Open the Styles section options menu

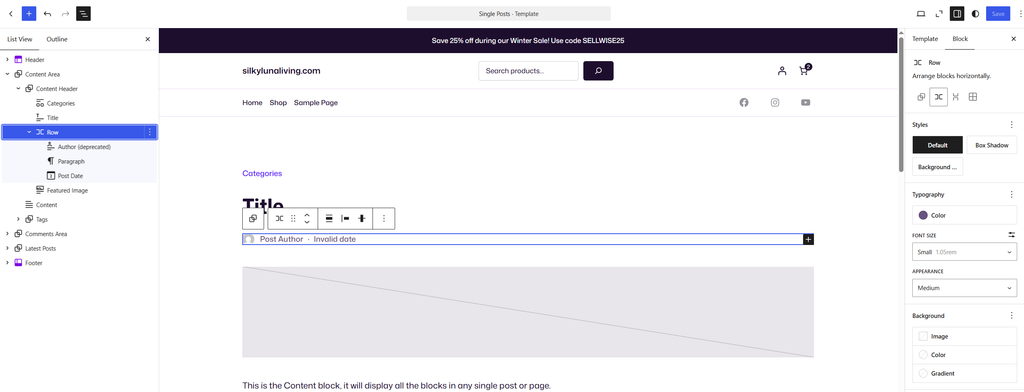pyautogui.click(x=1012, y=125)
